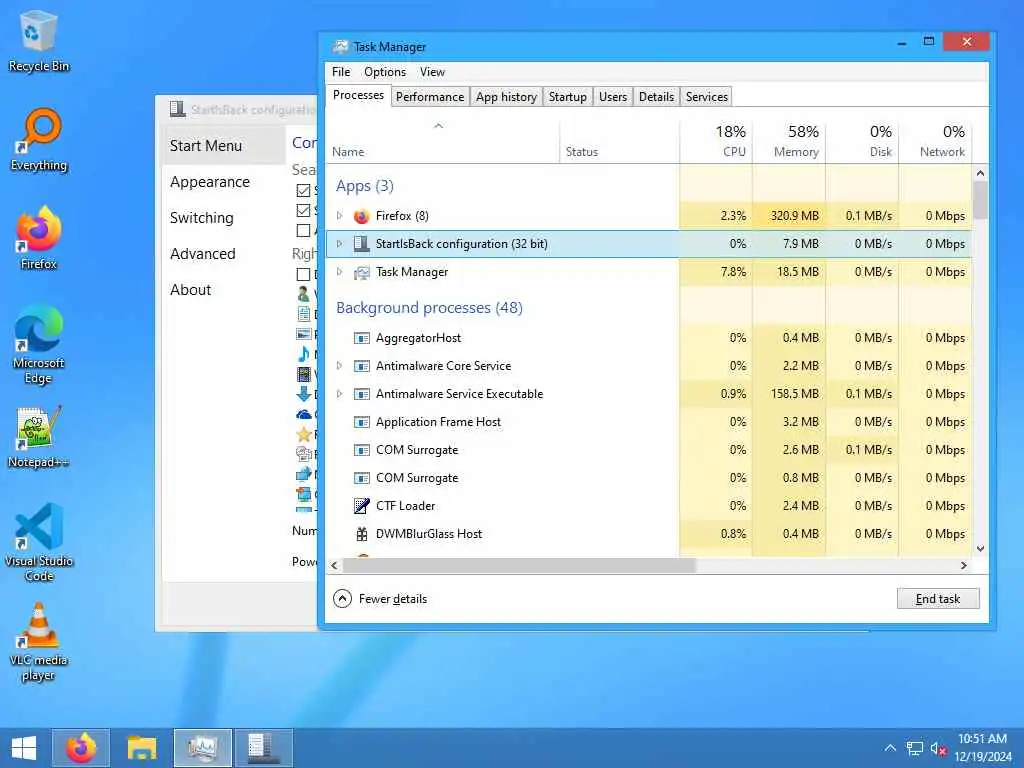Viewport: 1024px width, 768px height.
Task: Select Advanced in StartIsBack sidebar
Action: (x=202, y=253)
